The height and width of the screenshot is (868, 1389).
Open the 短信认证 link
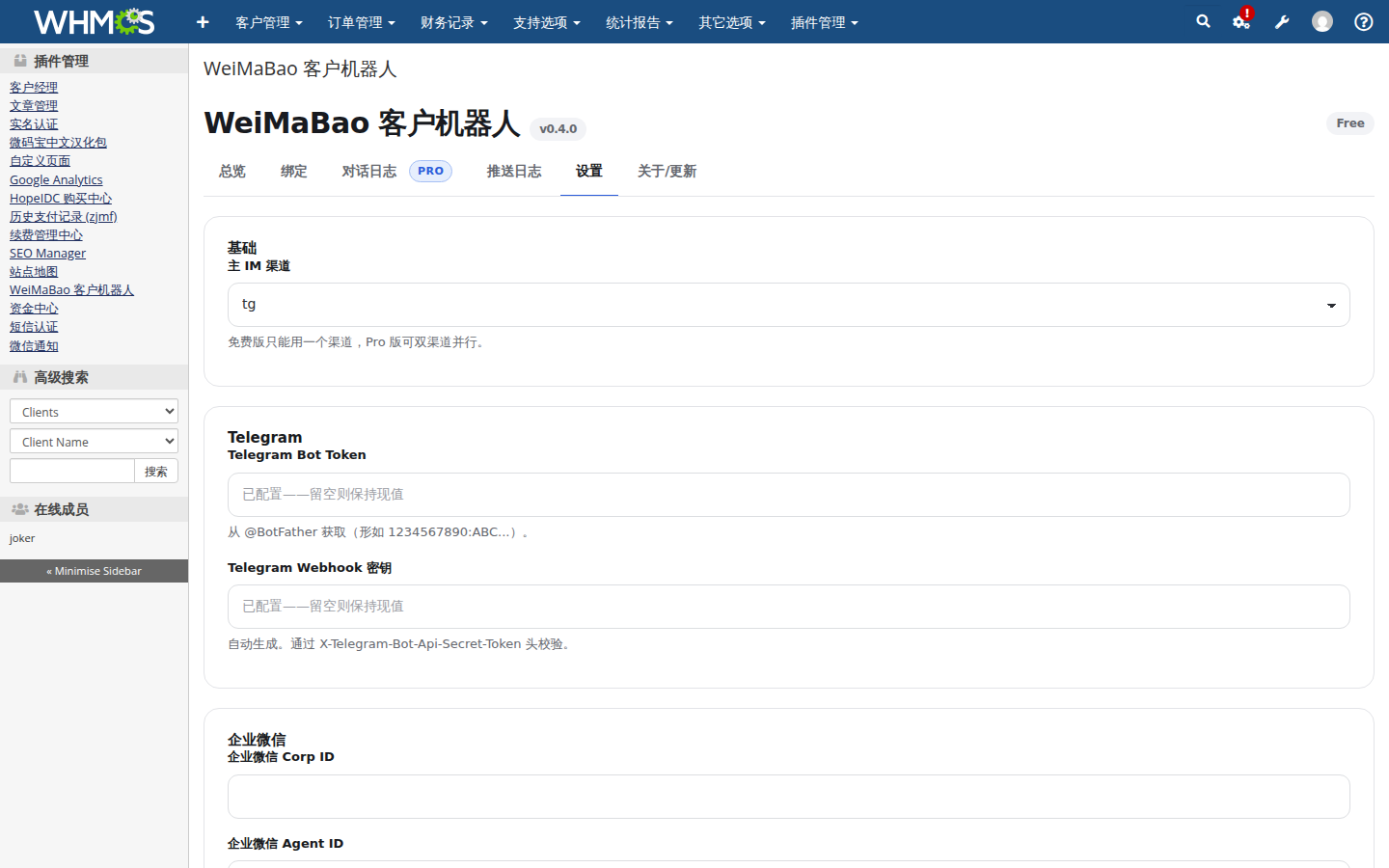pyautogui.click(x=34, y=326)
